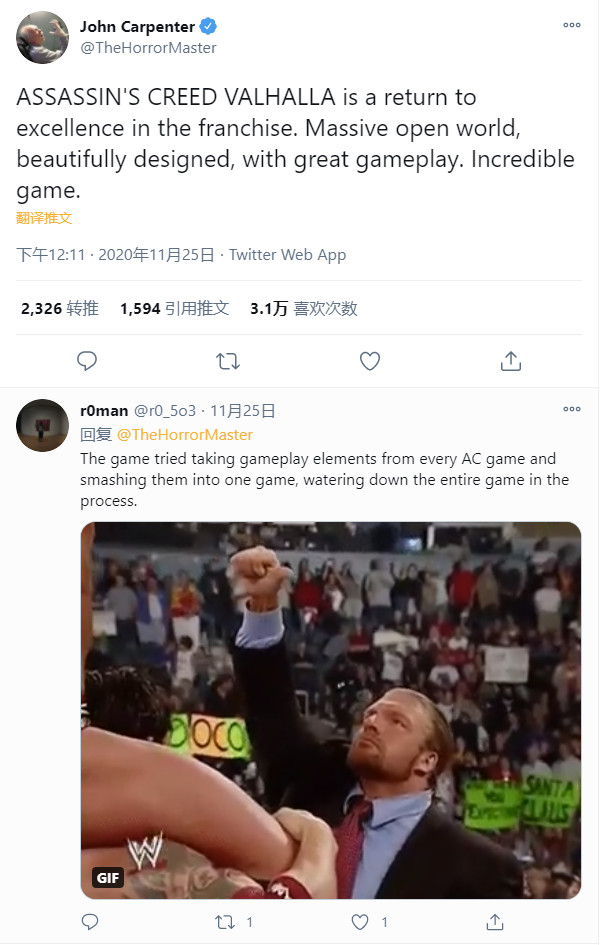Play the WWE GIF in r0man's reply
The height and width of the screenshot is (945, 602).
pos(331,710)
